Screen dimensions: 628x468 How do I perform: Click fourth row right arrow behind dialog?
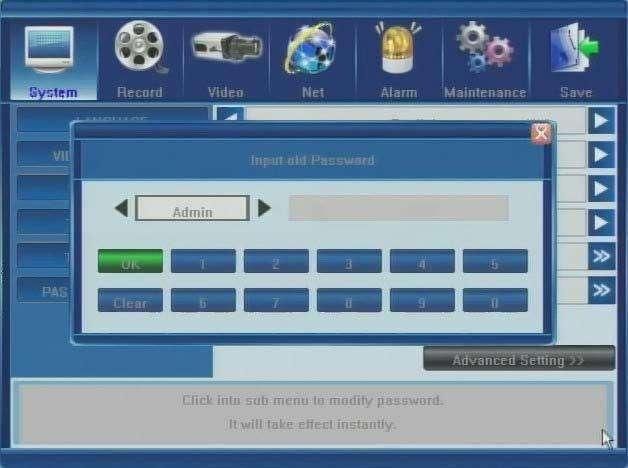(x=601, y=222)
